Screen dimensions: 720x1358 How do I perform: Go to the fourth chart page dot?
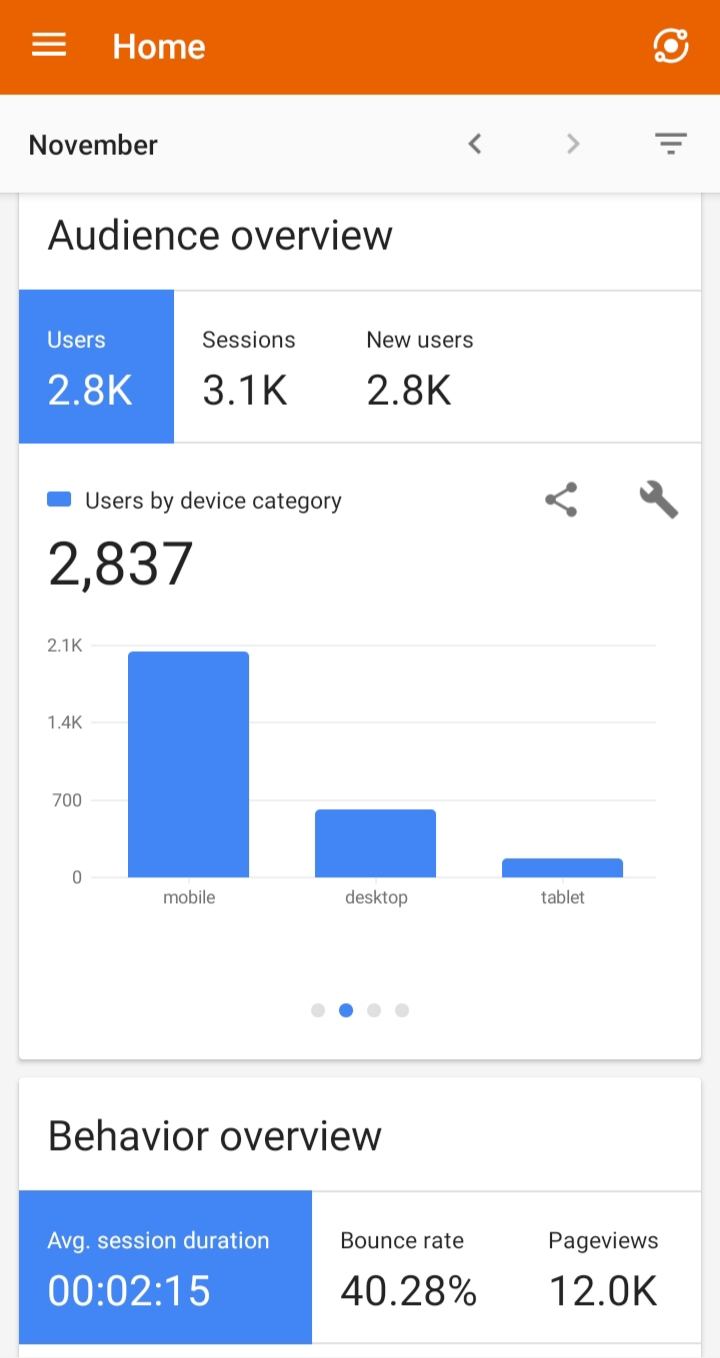point(402,1010)
